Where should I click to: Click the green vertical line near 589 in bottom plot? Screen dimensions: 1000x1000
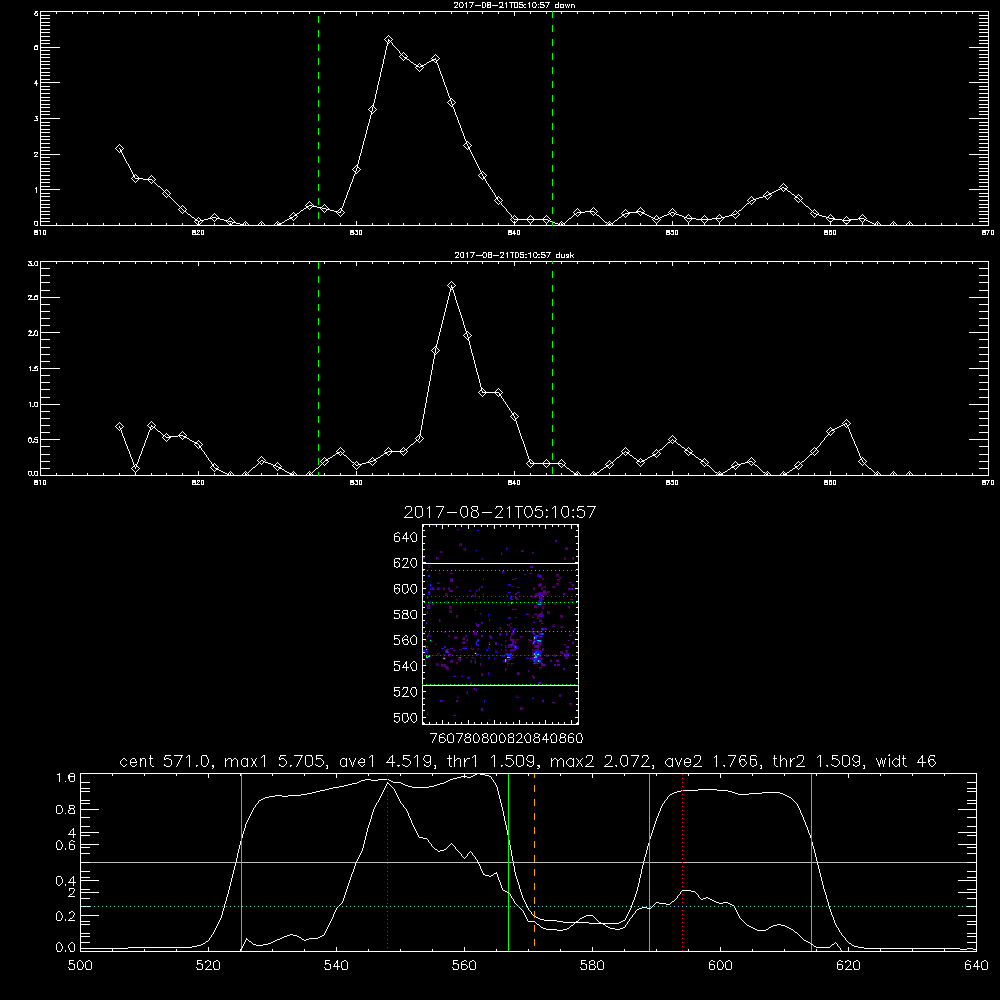coord(649,861)
